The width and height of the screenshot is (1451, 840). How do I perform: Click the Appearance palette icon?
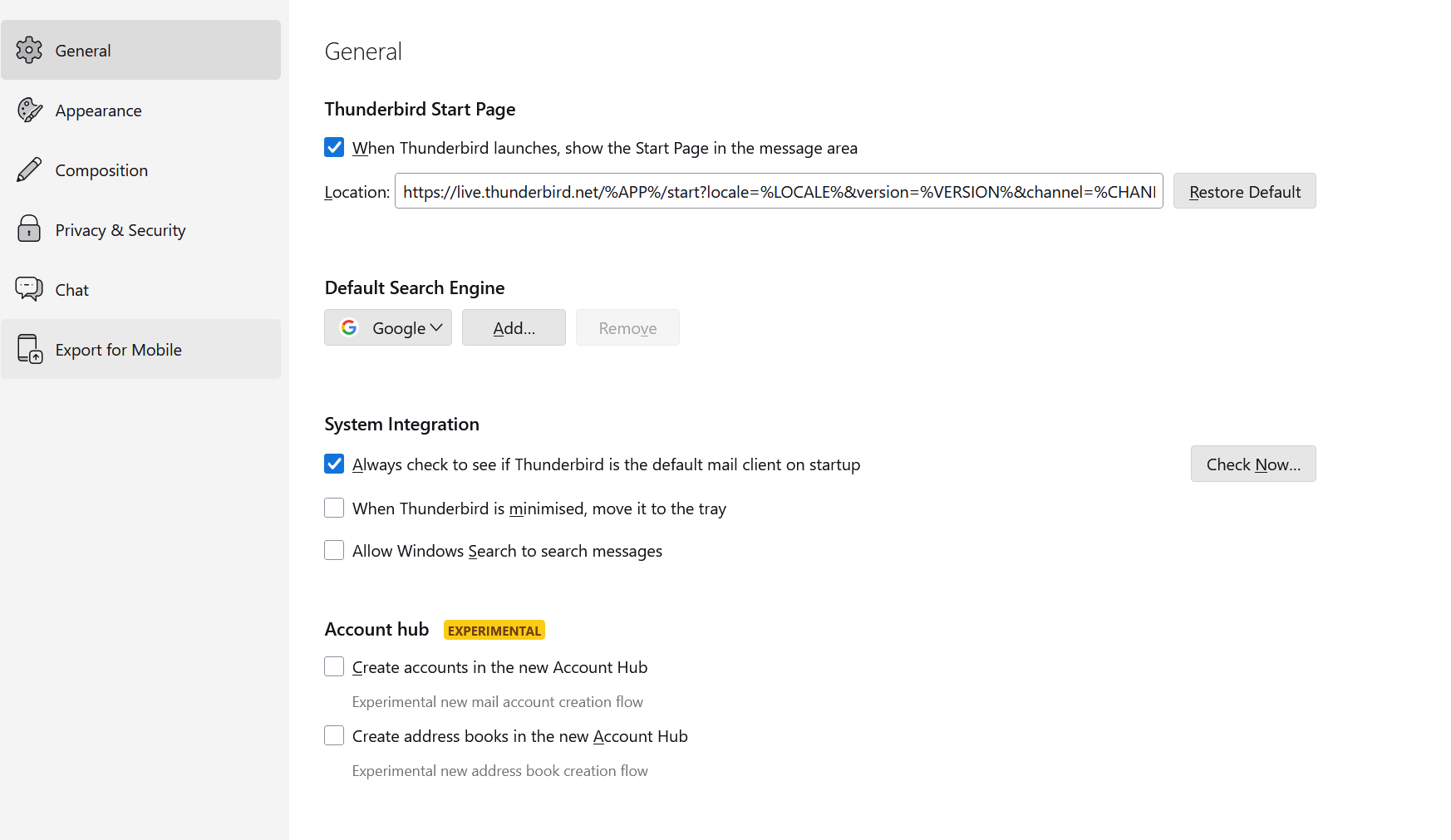click(29, 110)
